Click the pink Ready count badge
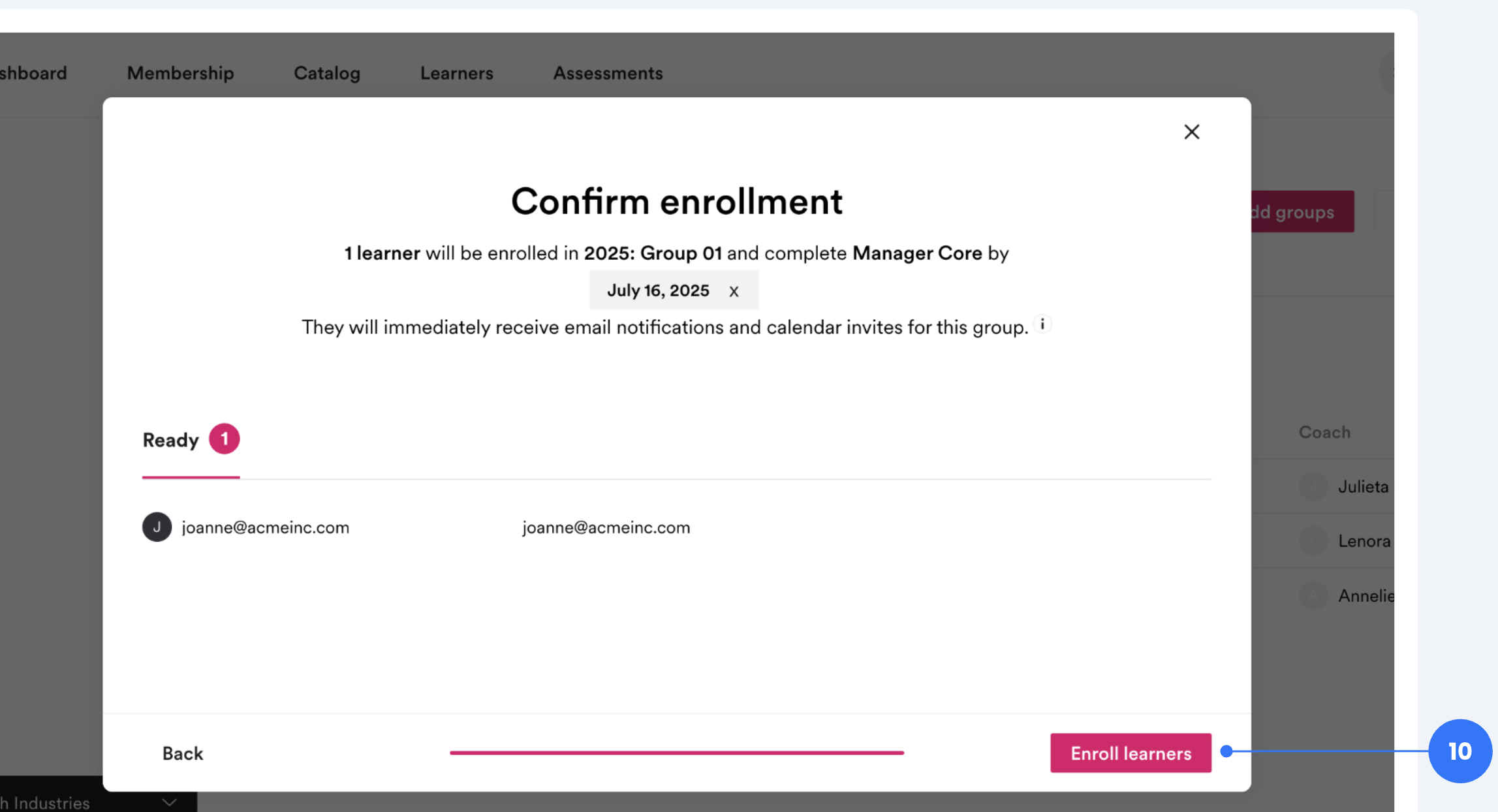1498x812 pixels. coord(224,439)
